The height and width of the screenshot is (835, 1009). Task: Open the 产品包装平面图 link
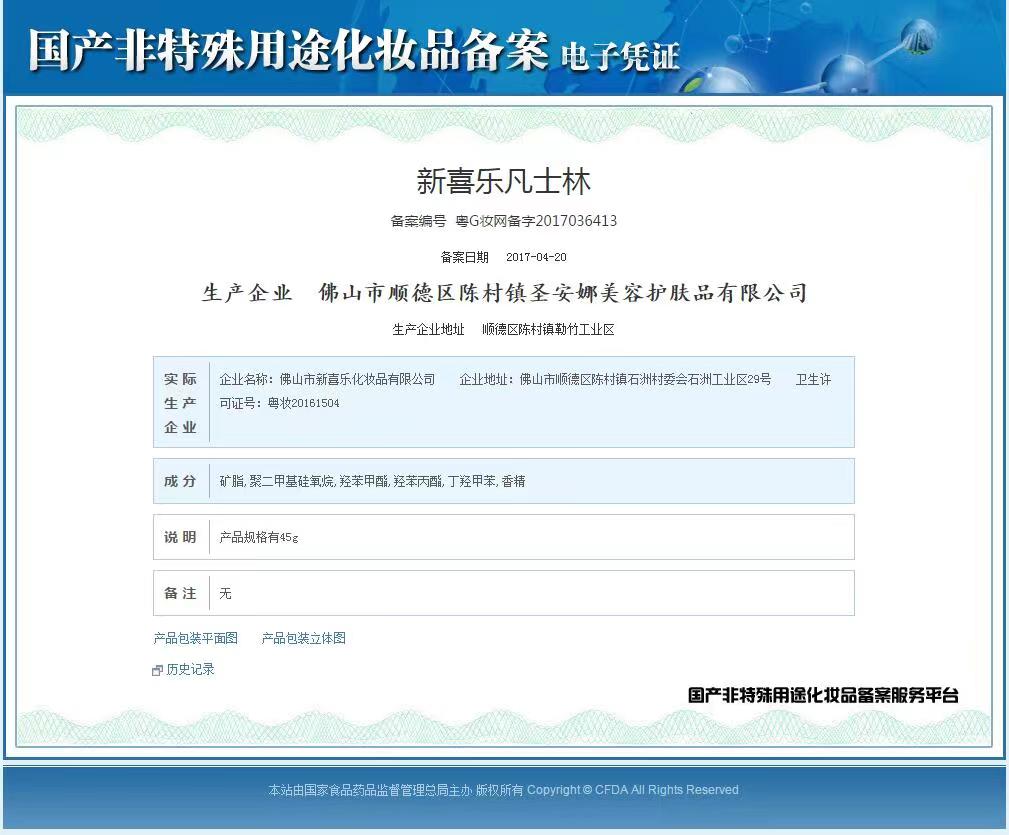pos(196,638)
